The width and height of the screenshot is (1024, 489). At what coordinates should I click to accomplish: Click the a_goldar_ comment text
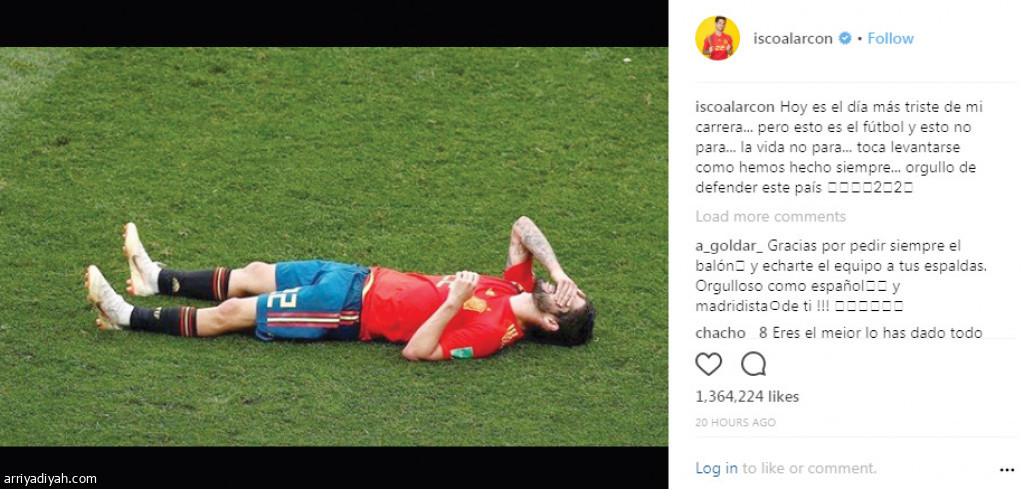pyautogui.click(x=839, y=276)
